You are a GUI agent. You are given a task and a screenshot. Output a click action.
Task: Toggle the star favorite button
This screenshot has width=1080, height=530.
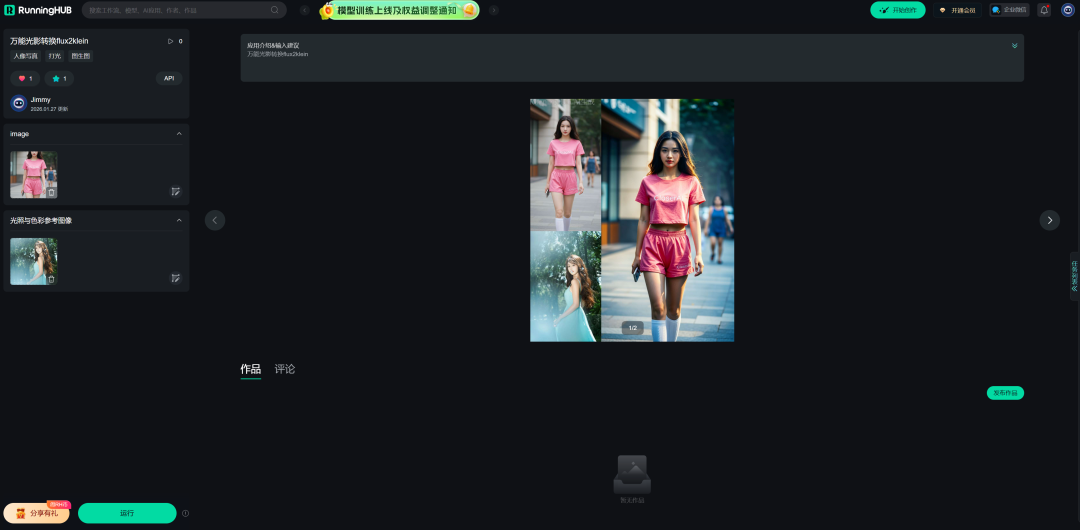(59, 79)
